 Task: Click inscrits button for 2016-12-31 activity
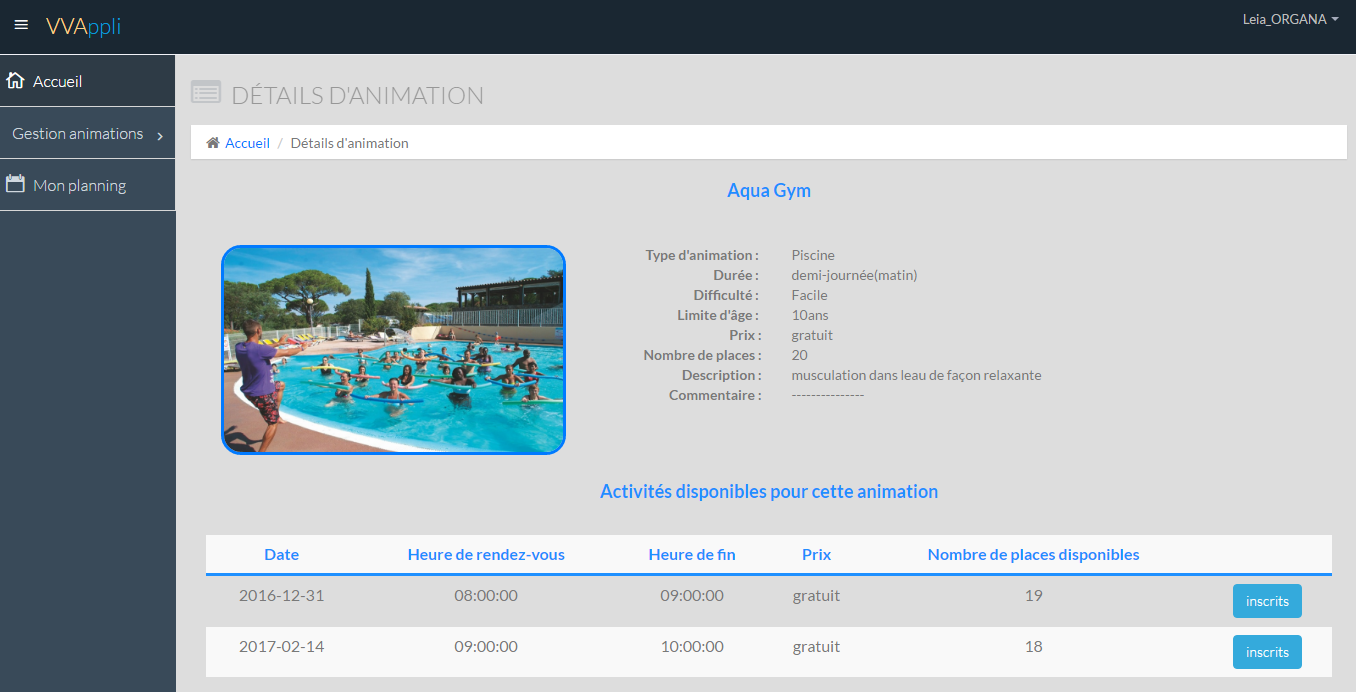click(1267, 601)
